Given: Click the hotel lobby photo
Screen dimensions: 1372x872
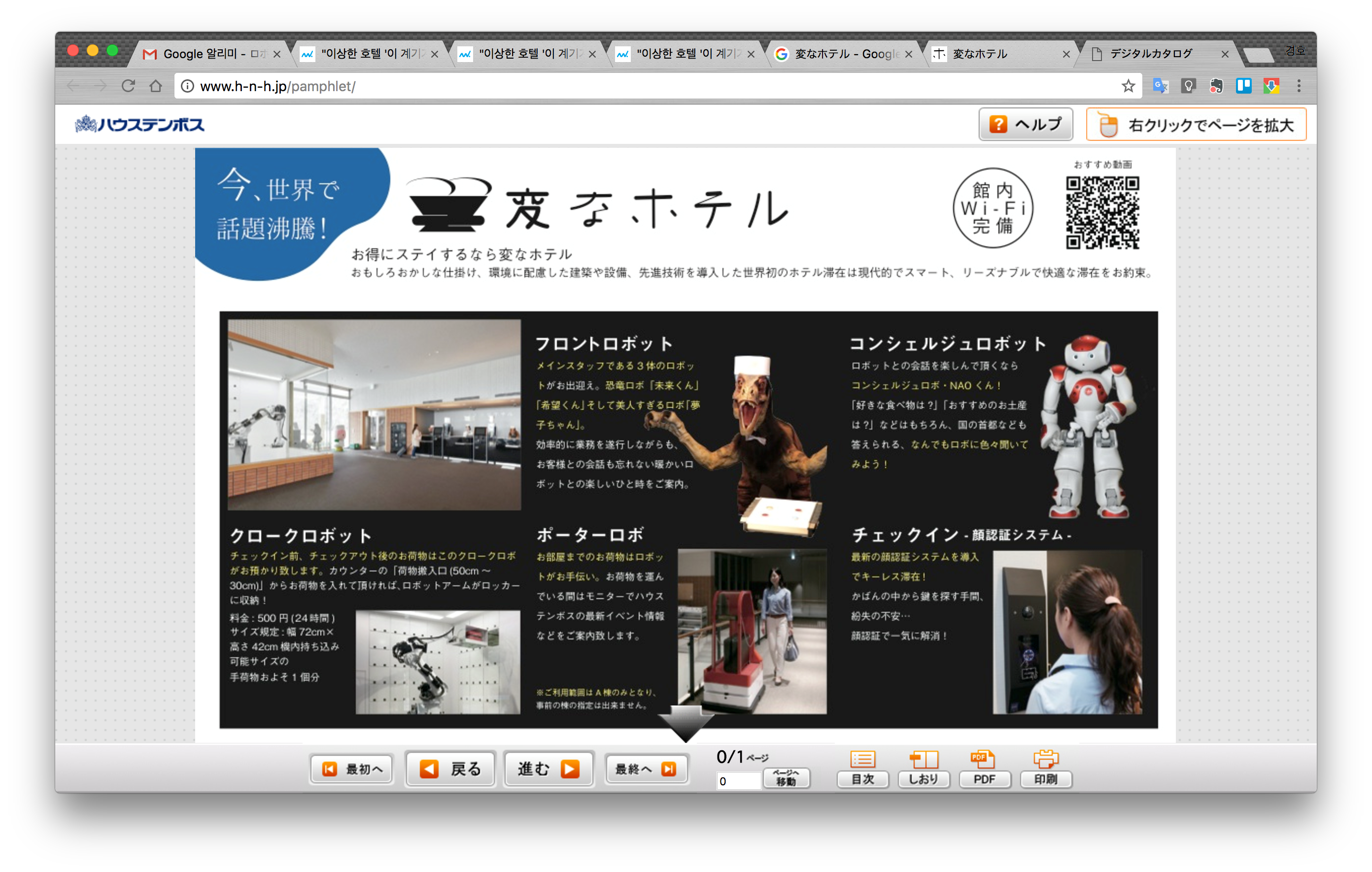Looking at the screenshot, I should [374, 414].
